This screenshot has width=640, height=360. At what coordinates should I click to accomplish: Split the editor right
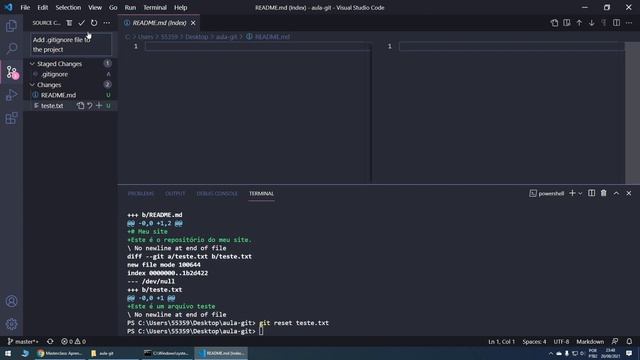(616, 23)
